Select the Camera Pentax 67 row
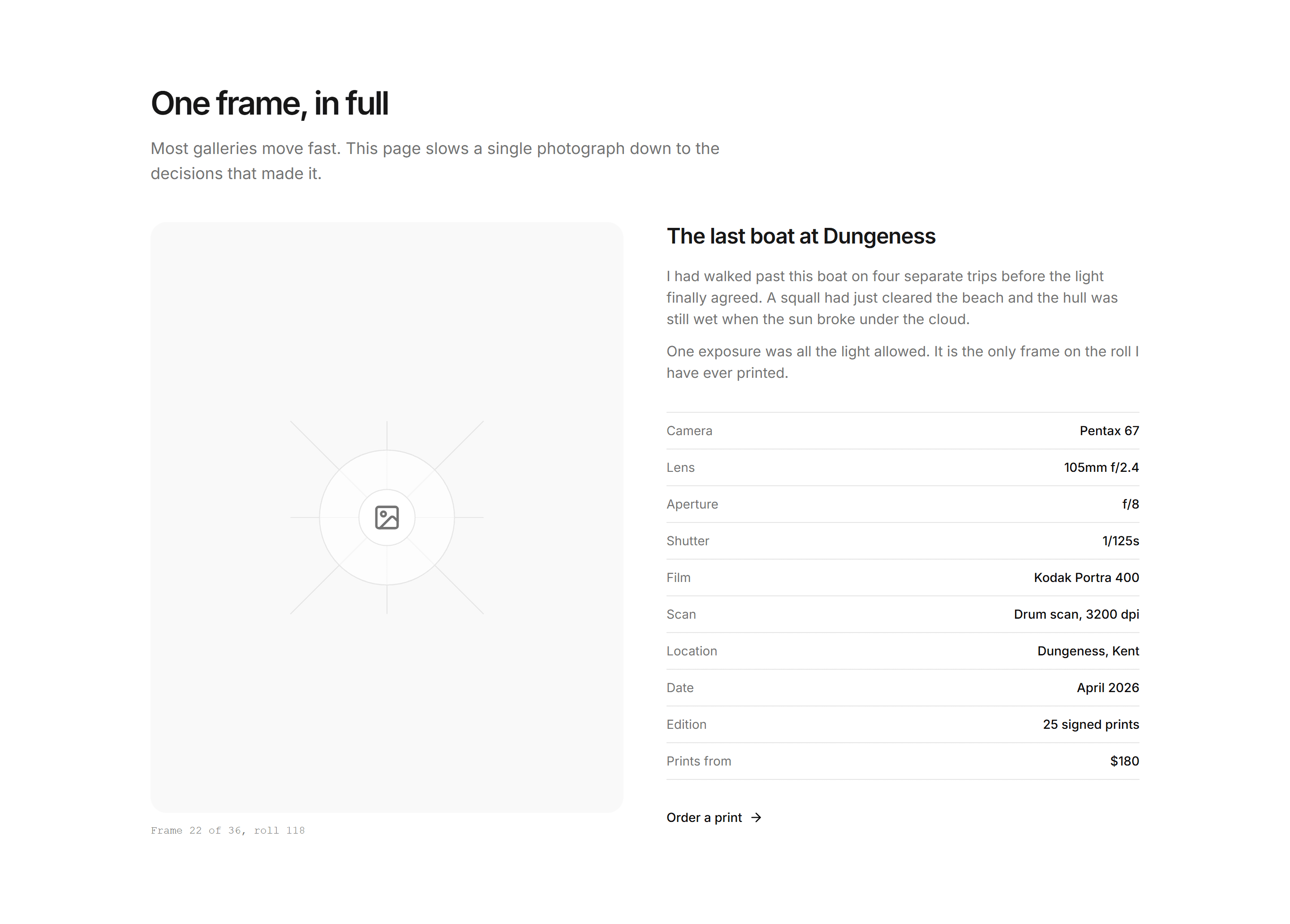Screen dimensions: 1290x924 pos(903,431)
